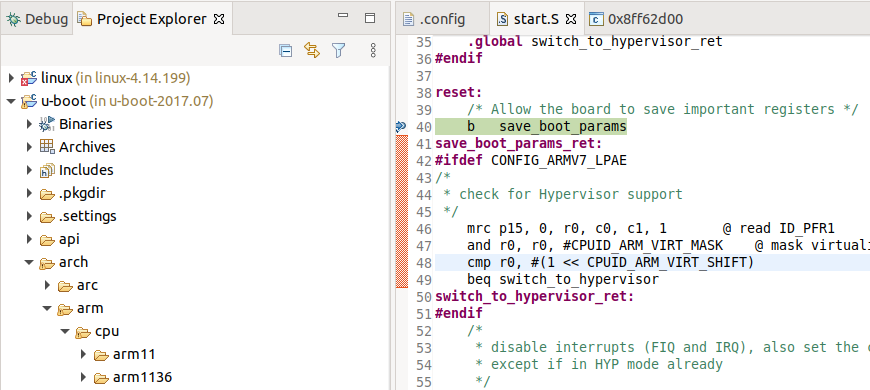Expand the arm1136 folder
Viewport: 870px width, 390px height.
[84, 378]
